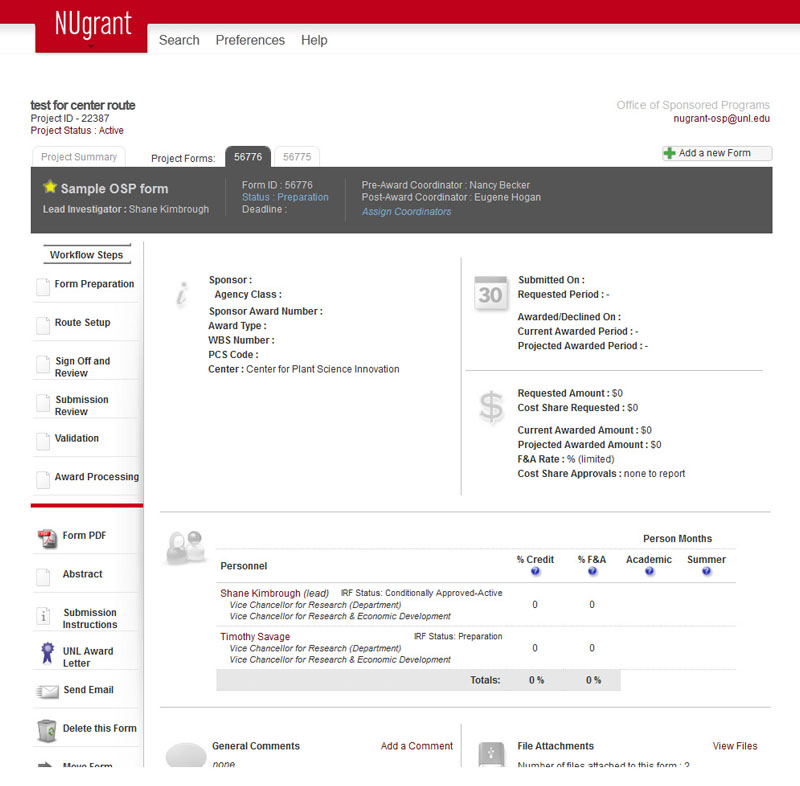This screenshot has height=786, width=800.
Task: Select form tab 56775
Action: click(297, 157)
